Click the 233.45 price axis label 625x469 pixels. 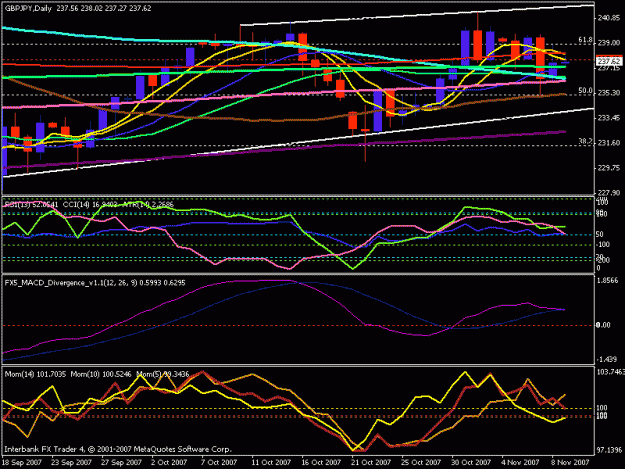point(609,118)
